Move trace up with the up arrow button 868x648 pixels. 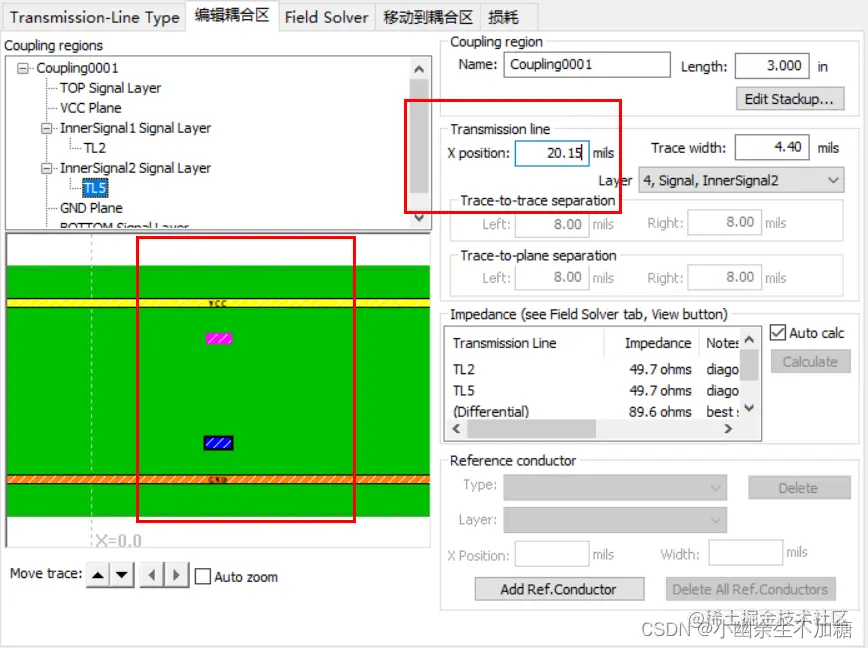[98, 576]
